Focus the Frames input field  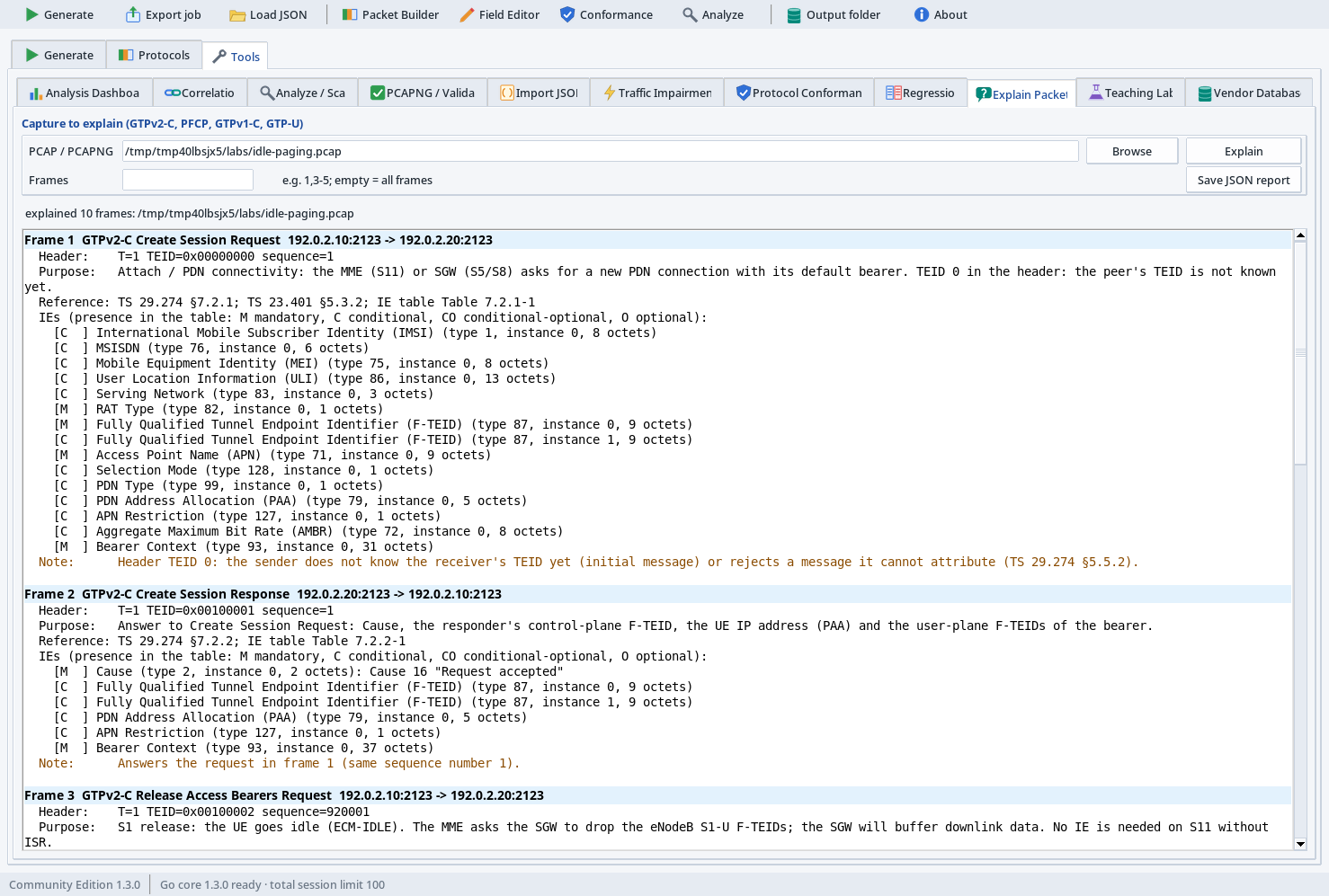[188, 180]
